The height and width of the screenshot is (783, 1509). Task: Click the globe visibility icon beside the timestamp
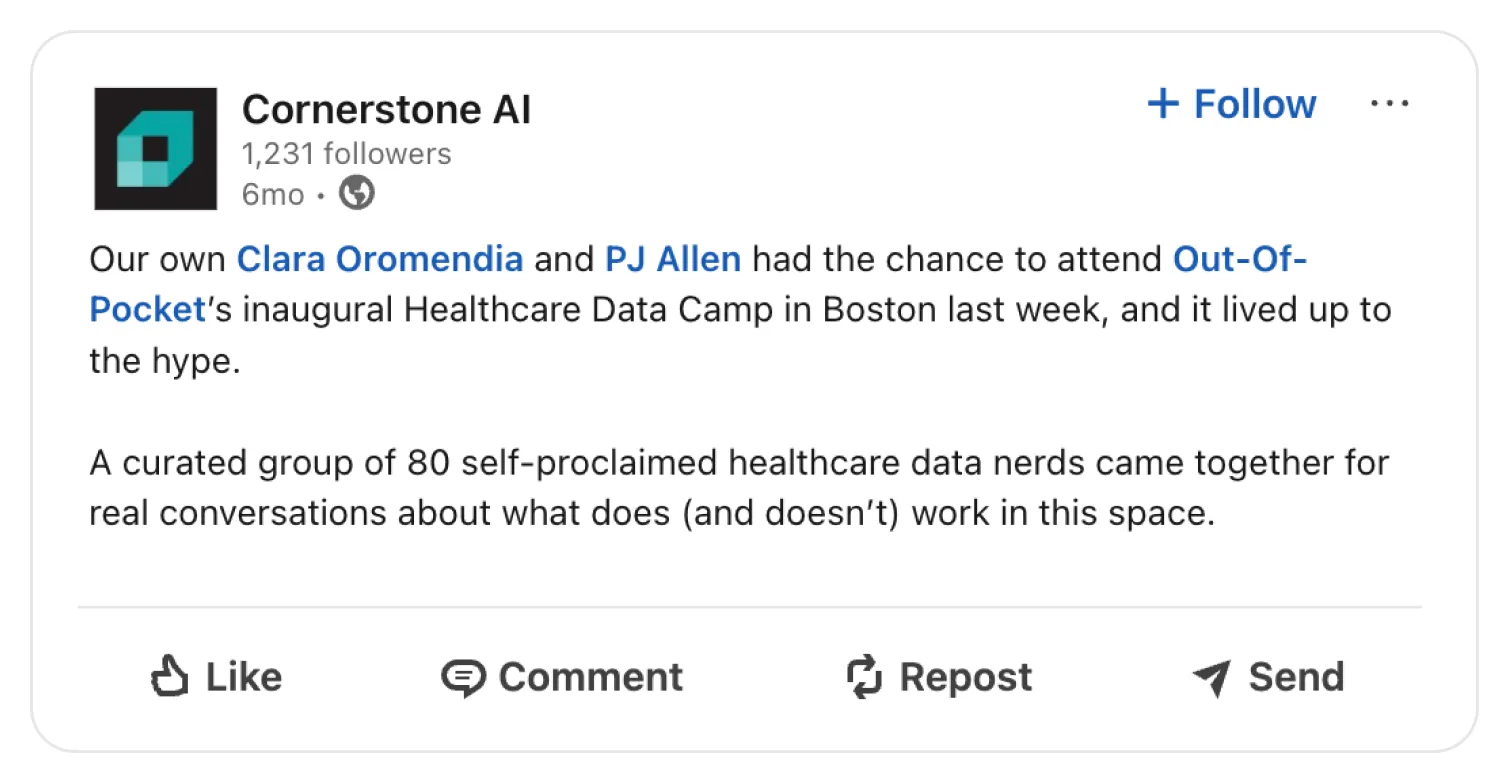coord(356,191)
